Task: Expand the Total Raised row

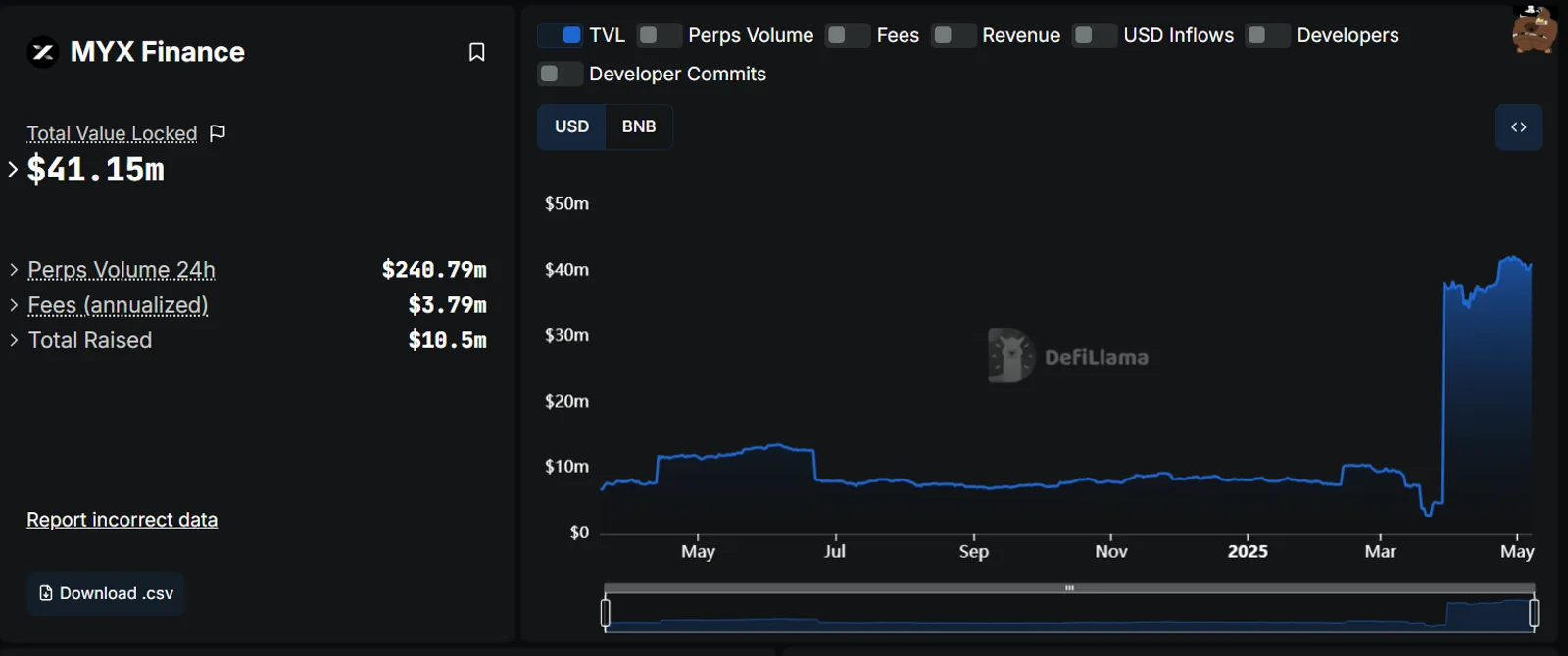Action: 14,340
